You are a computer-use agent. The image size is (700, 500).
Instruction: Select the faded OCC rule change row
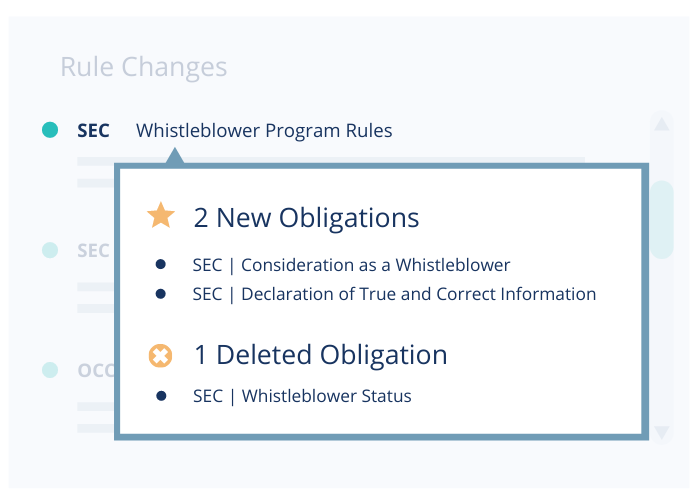coord(96,370)
